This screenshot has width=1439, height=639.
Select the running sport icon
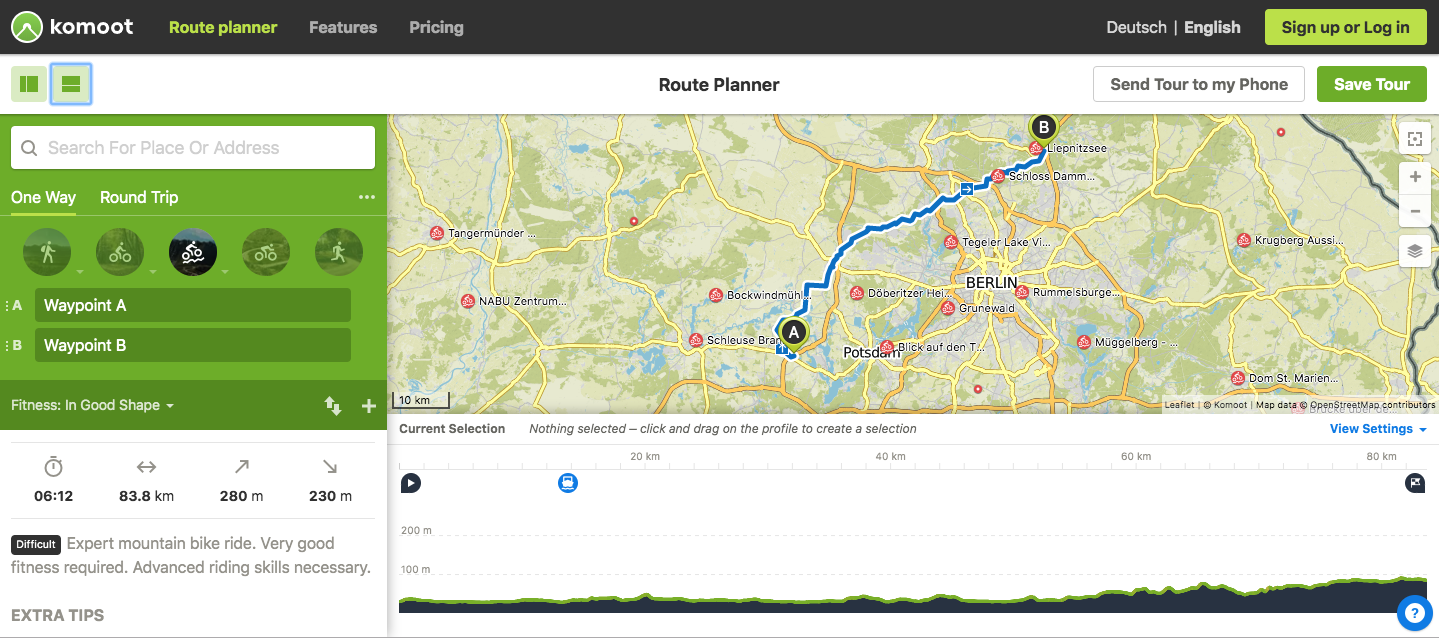coord(338,252)
